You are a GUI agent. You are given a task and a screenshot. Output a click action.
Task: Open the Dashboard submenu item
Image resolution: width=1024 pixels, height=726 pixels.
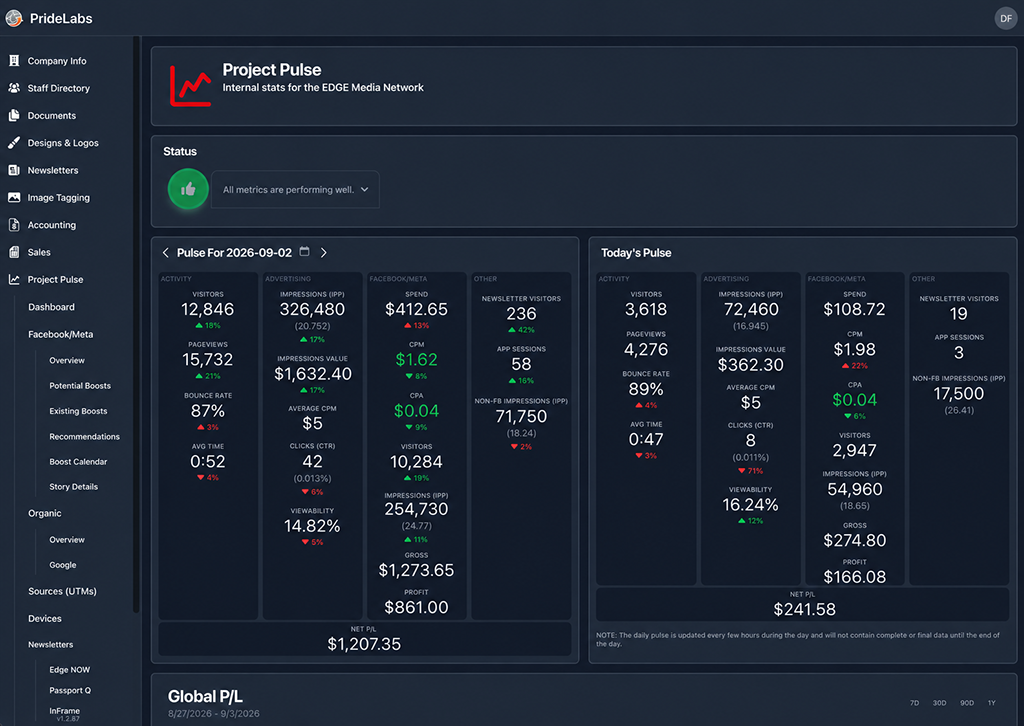point(51,307)
